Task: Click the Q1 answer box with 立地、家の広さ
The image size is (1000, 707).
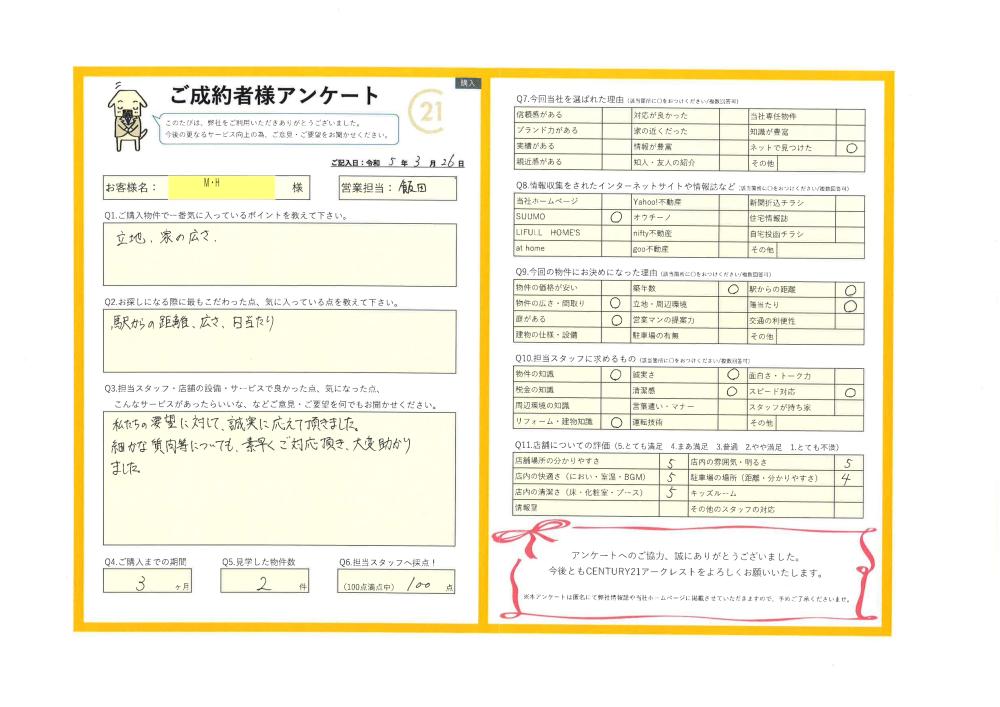Action: [280, 254]
